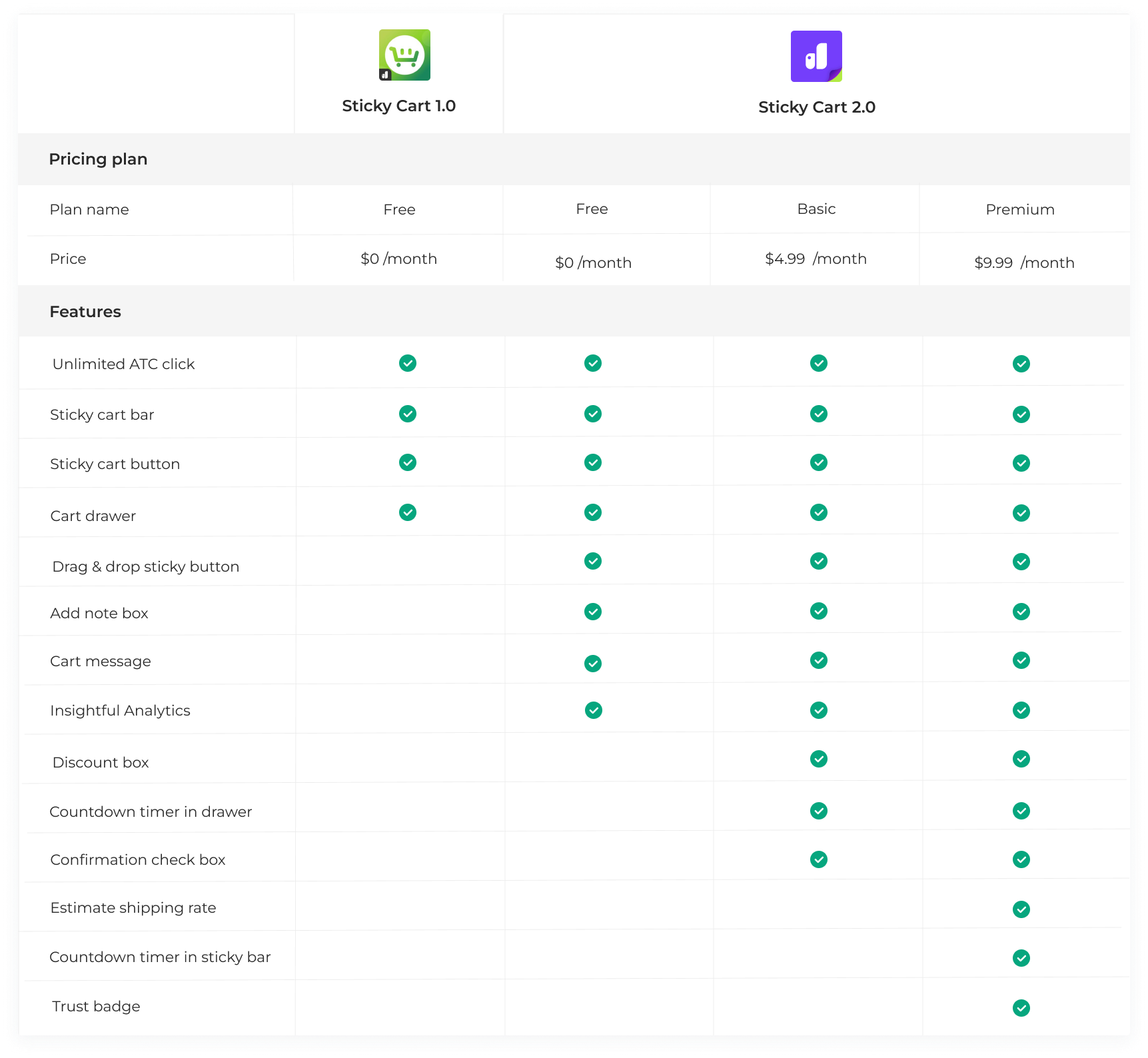
Task: Click the Basic plan name cell
Action: click(816, 209)
